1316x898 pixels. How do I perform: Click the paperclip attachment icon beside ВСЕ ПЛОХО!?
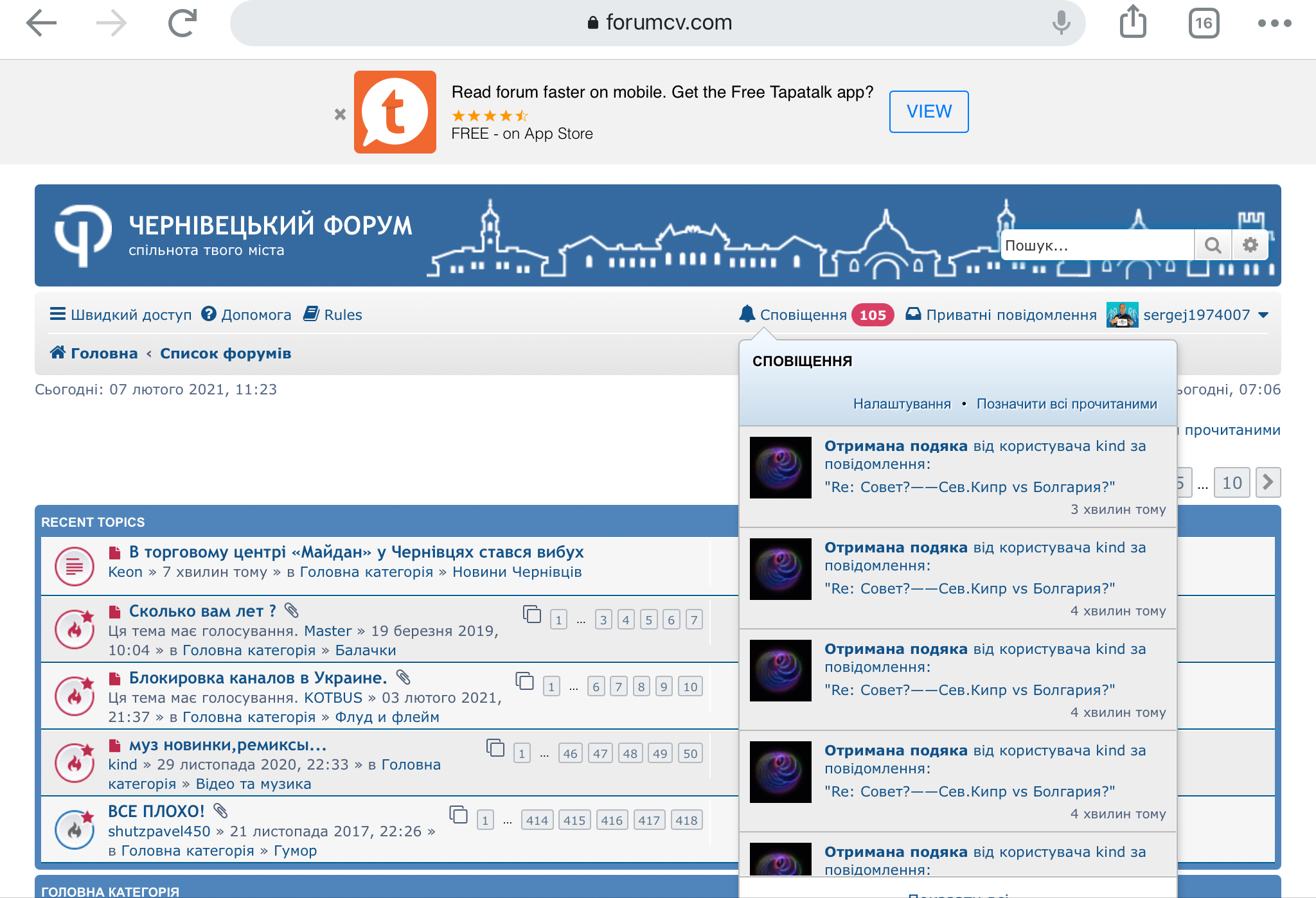(220, 811)
